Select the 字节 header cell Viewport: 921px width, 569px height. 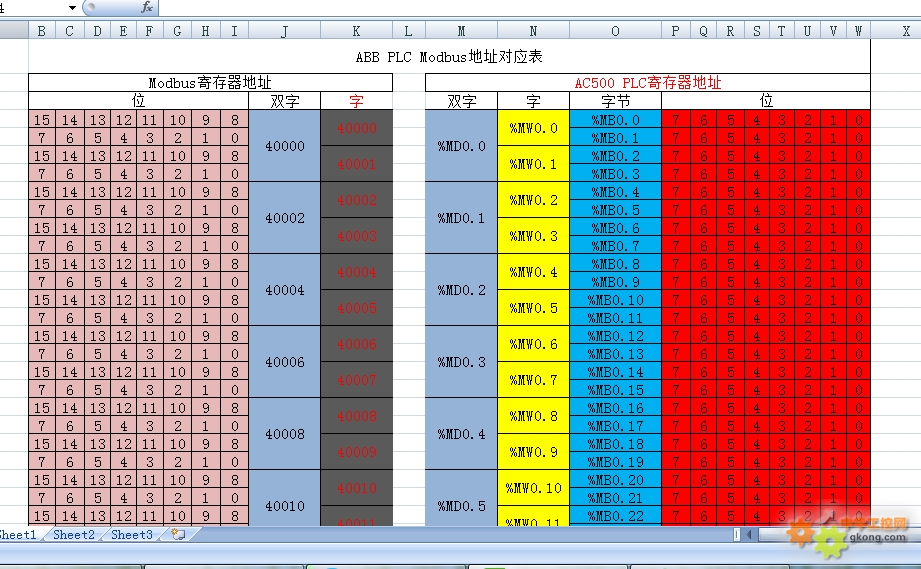coord(615,101)
